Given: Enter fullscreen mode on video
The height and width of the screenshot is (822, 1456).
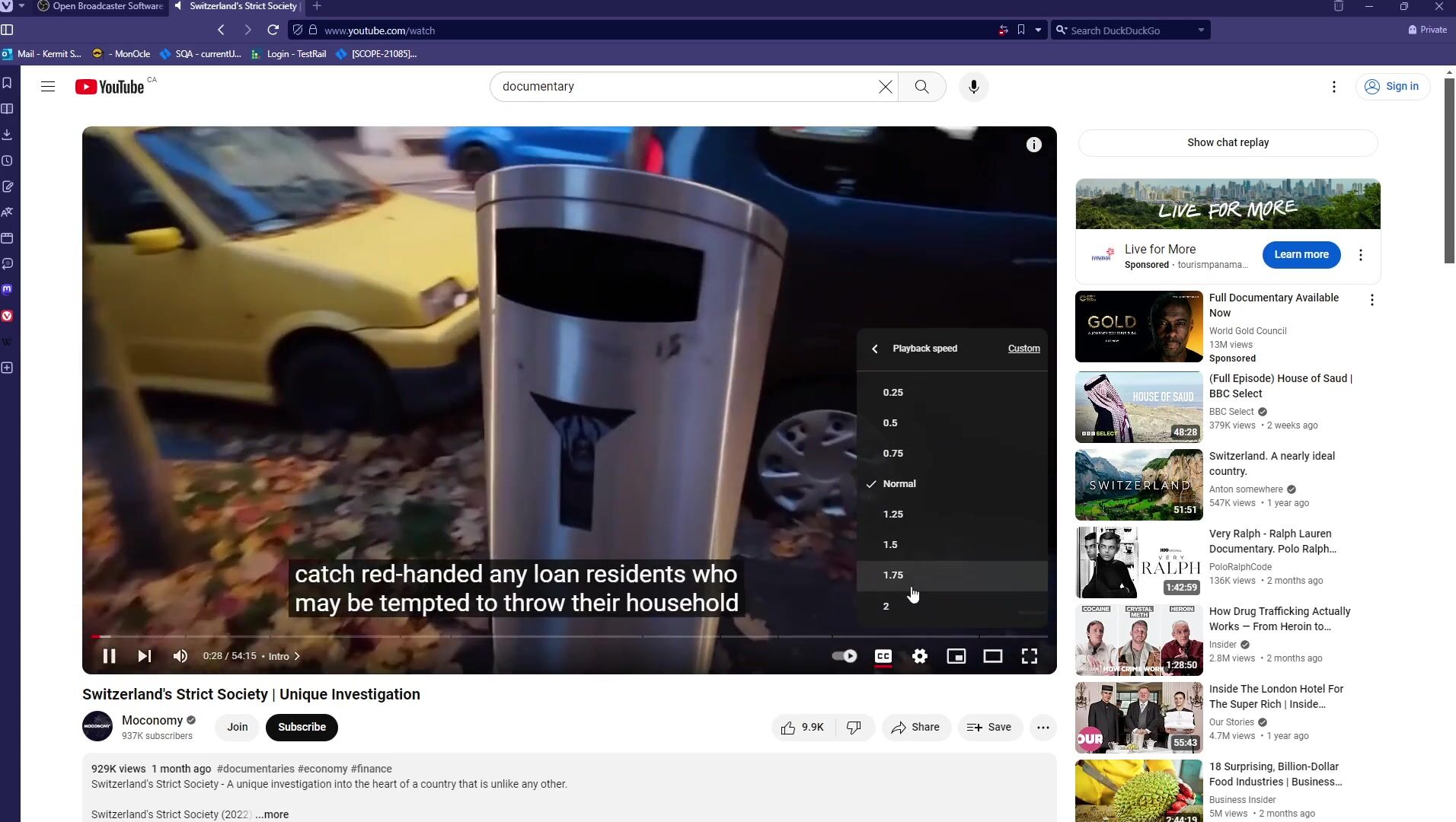Looking at the screenshot, I should 1029,657.
